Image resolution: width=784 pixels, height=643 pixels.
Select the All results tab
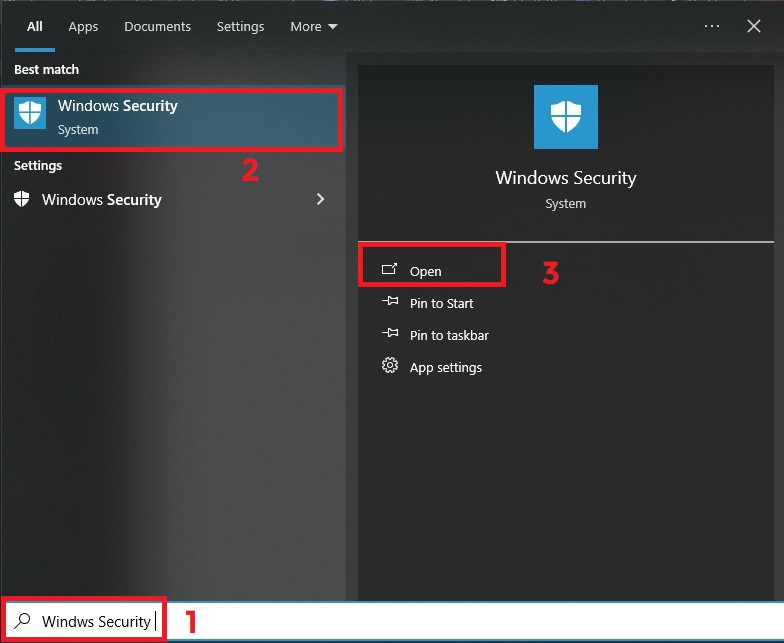pyautogui.click(x=35, y=26)
